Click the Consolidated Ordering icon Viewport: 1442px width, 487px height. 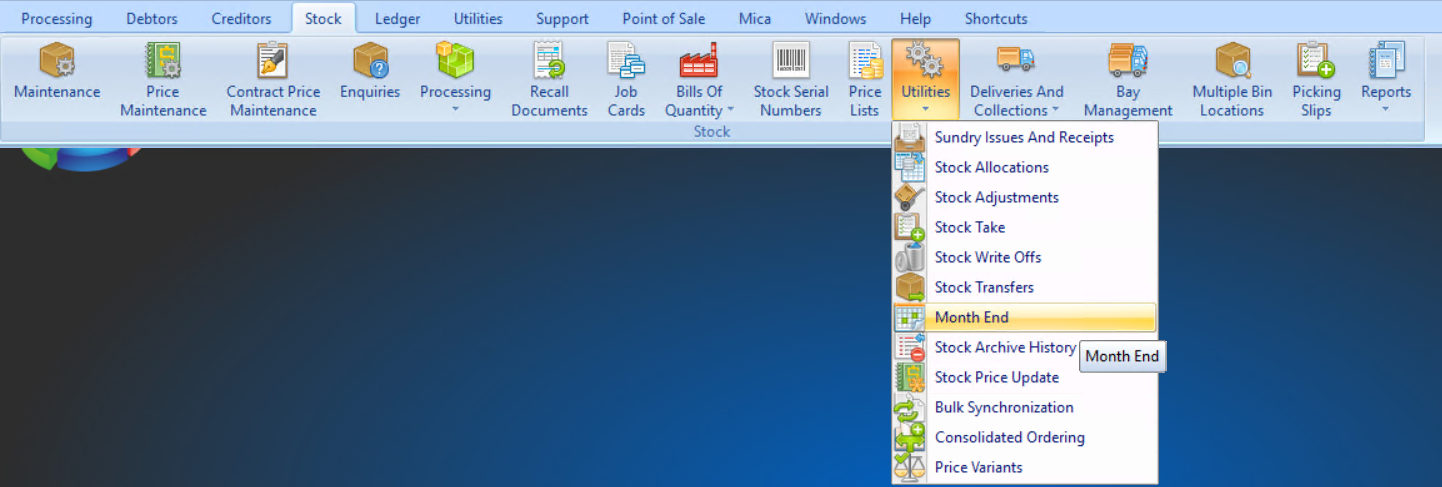point(910,438)
